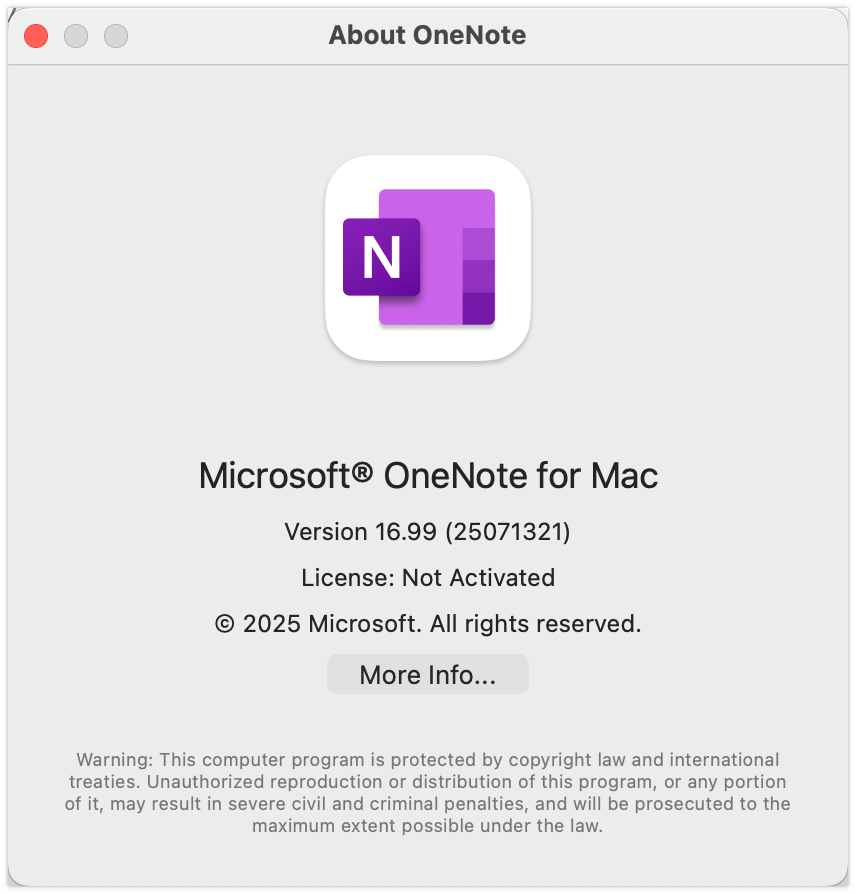Click the grayed-out zoom window button
The image size is (856, 894).
coord(116,36)
